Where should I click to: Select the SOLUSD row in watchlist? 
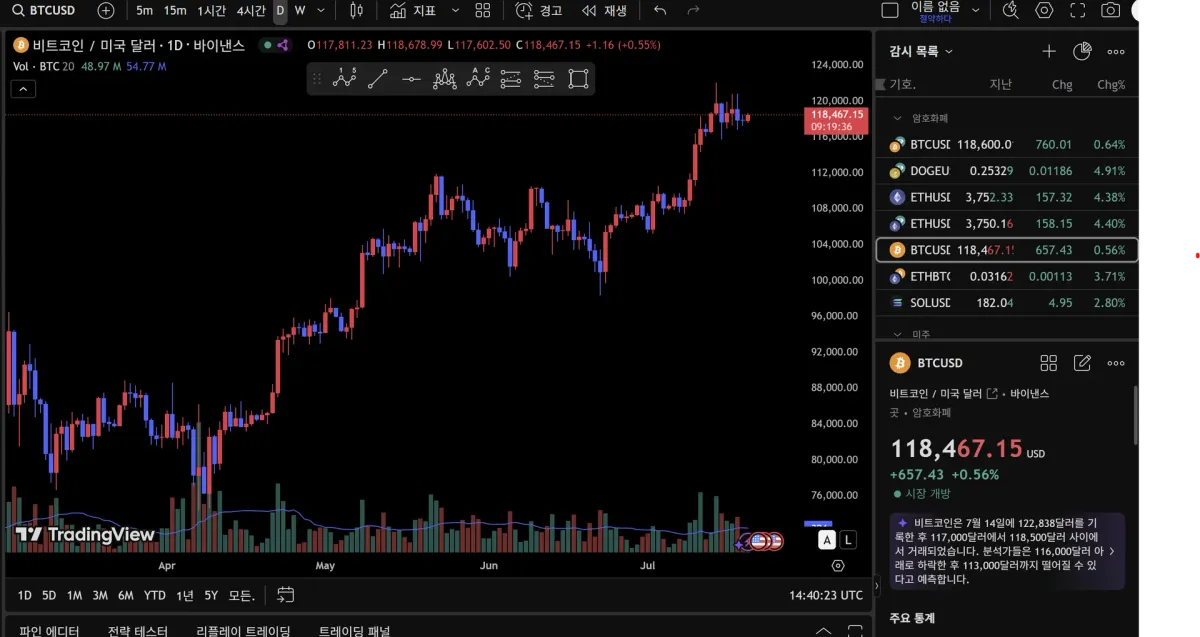1007,302
